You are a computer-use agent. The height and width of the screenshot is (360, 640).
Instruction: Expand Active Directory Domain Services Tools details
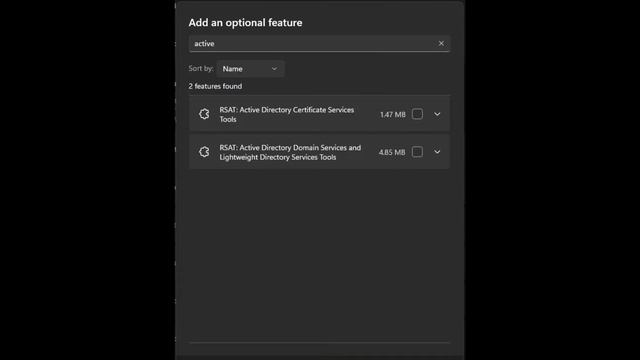click(x=437, y=152)
